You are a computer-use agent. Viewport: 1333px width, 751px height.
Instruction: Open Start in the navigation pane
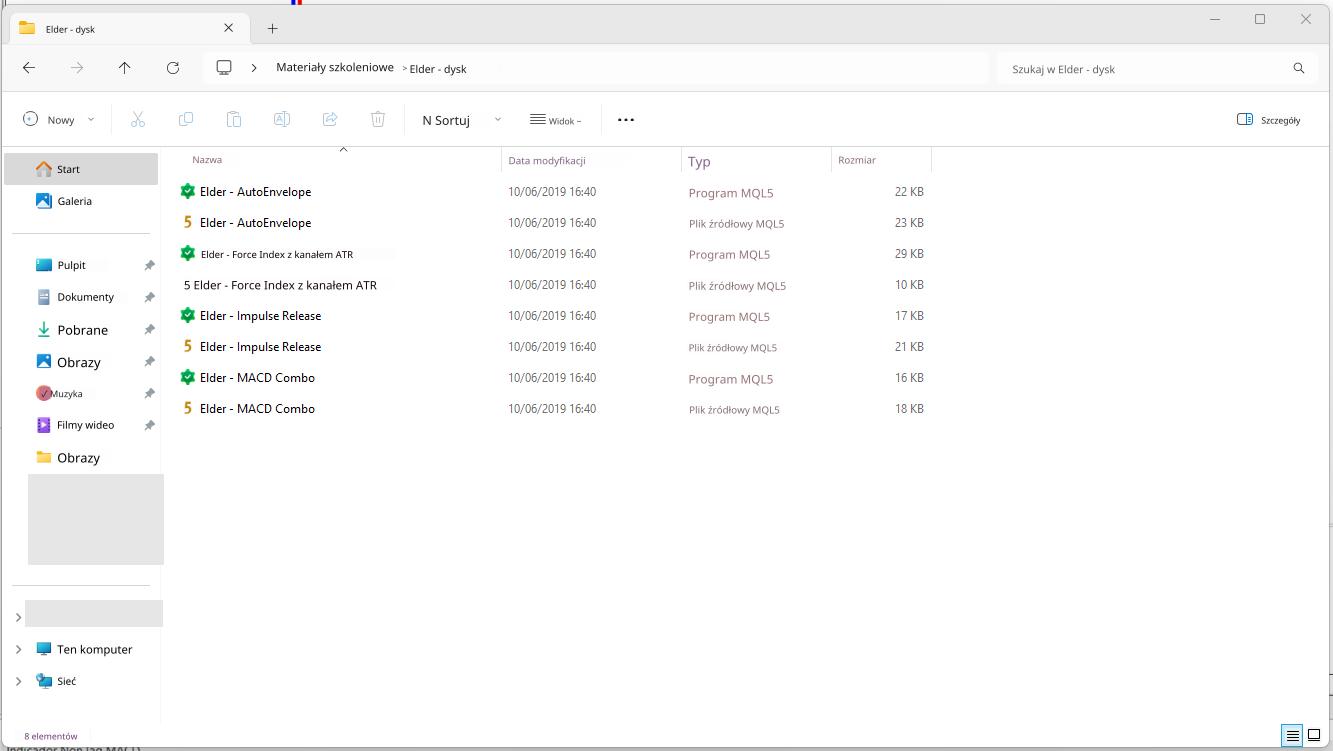click(81, 169)
